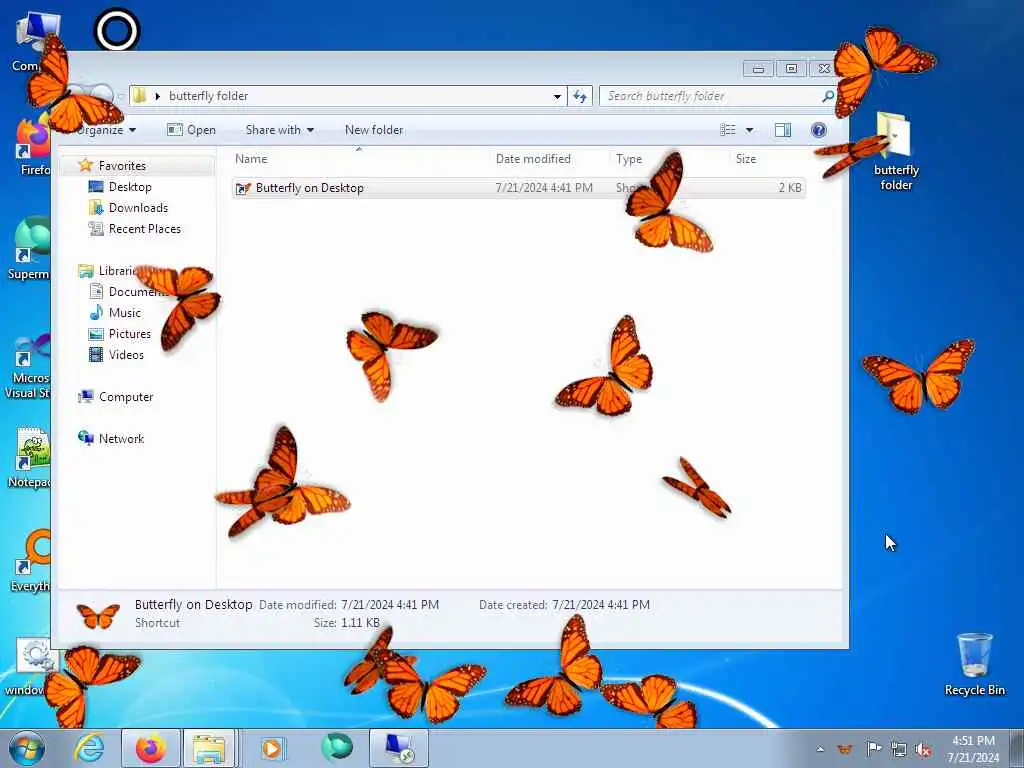
Task: Click the Open toolbar button
Action: click(x=191, y=130)
